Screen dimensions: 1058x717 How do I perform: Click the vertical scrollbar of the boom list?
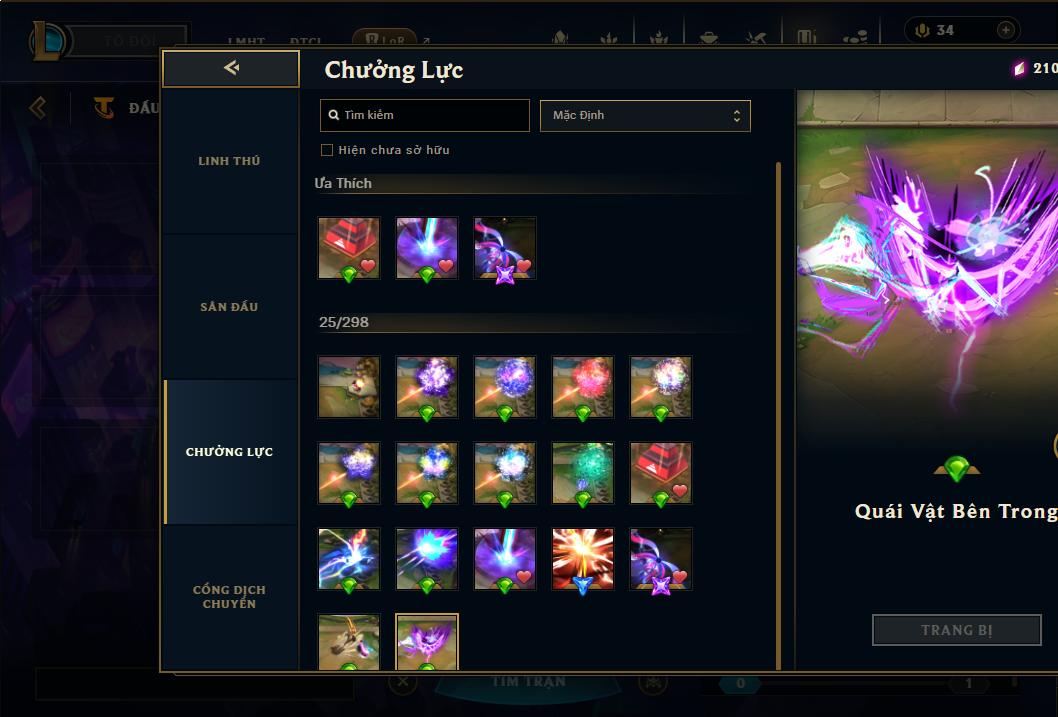(x=778, y=415)
